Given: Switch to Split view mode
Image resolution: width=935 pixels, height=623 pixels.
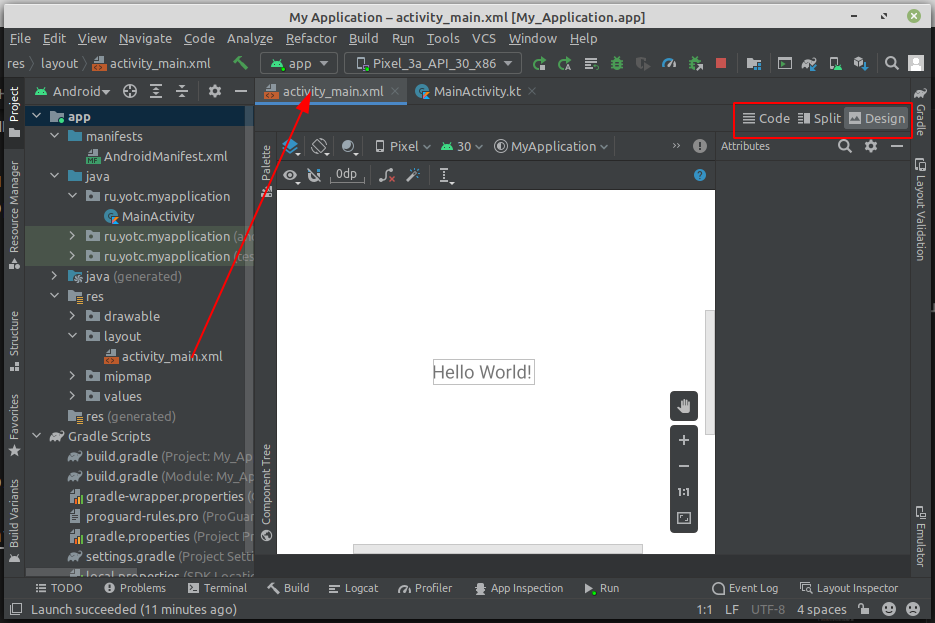Looking at the screenshot, I should (x=819, y=118).
